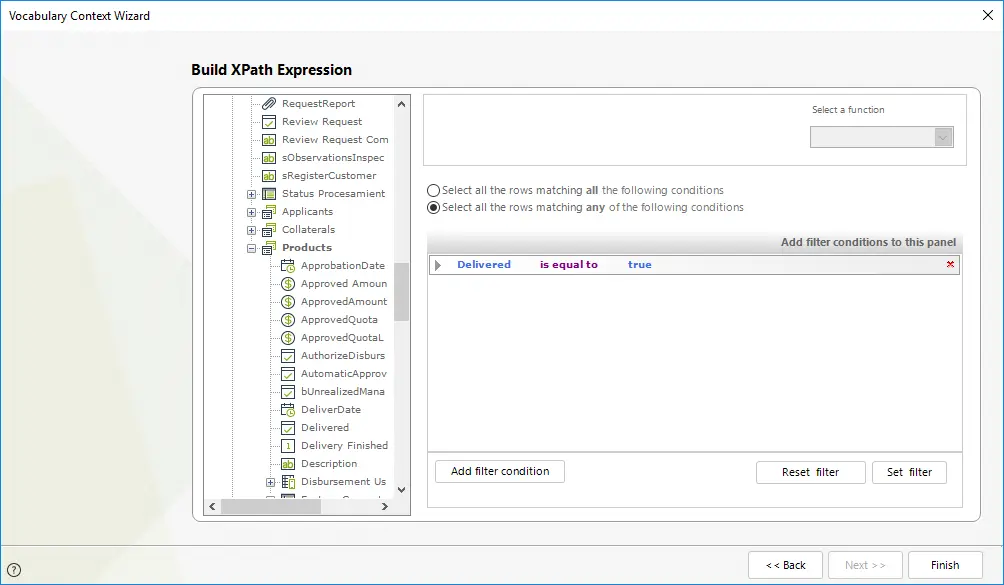Select matching any conditions radio option

(x=433, y=207)
